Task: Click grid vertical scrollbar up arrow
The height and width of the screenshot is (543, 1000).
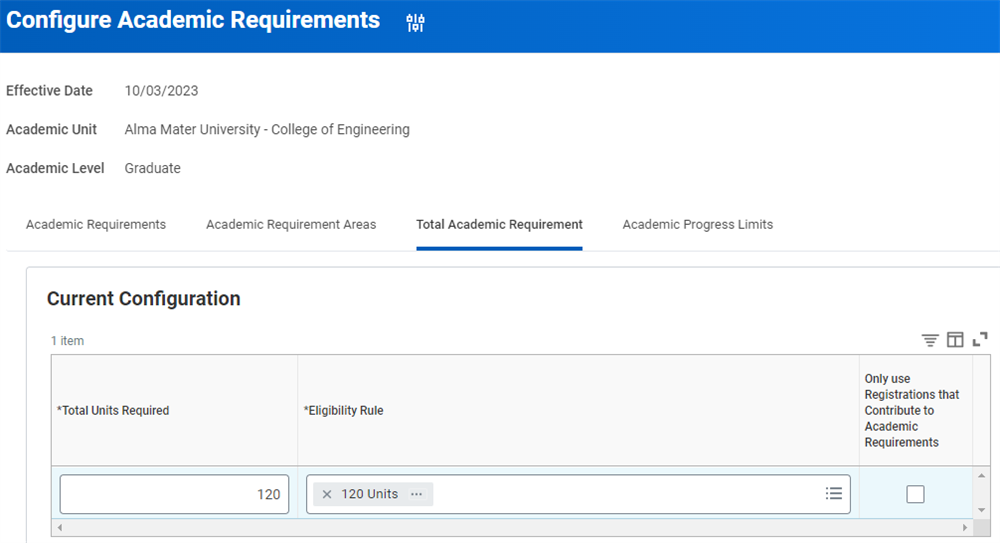Action: tap(982, 475)
